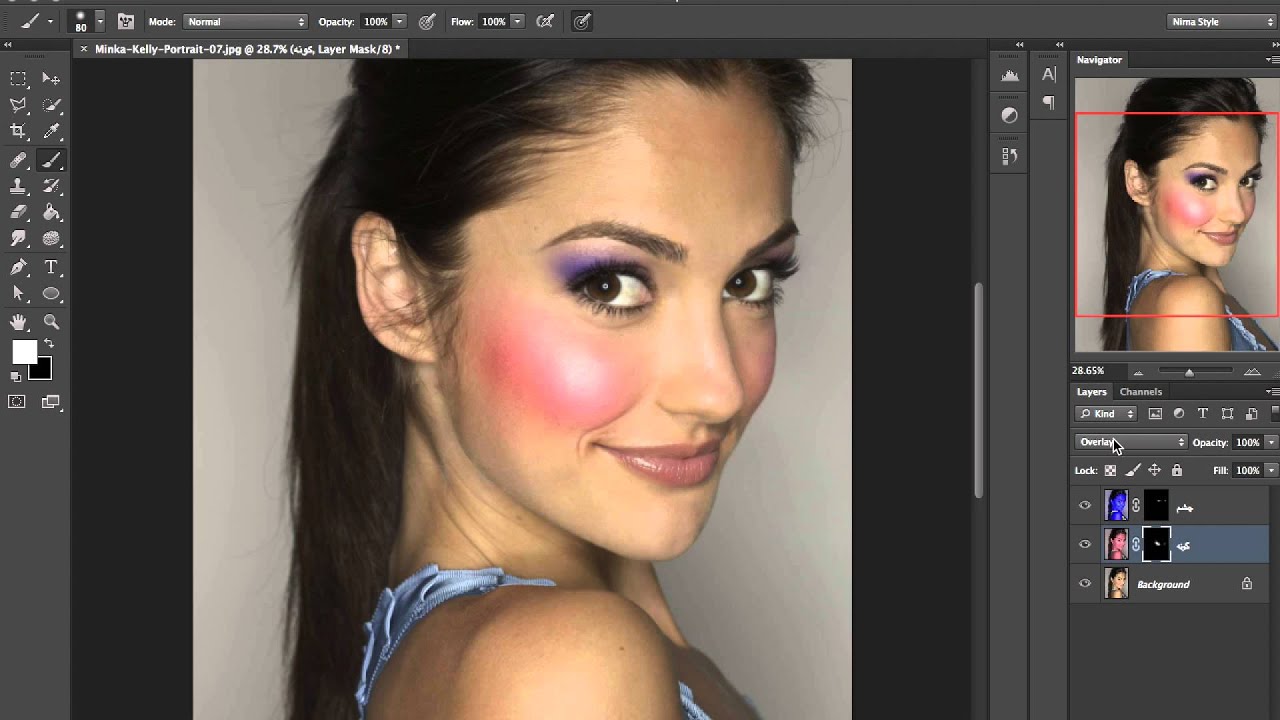Select the Eyedropper tool
The width and height of the screenshot is (1280, 720).
(x=51, y=132)
